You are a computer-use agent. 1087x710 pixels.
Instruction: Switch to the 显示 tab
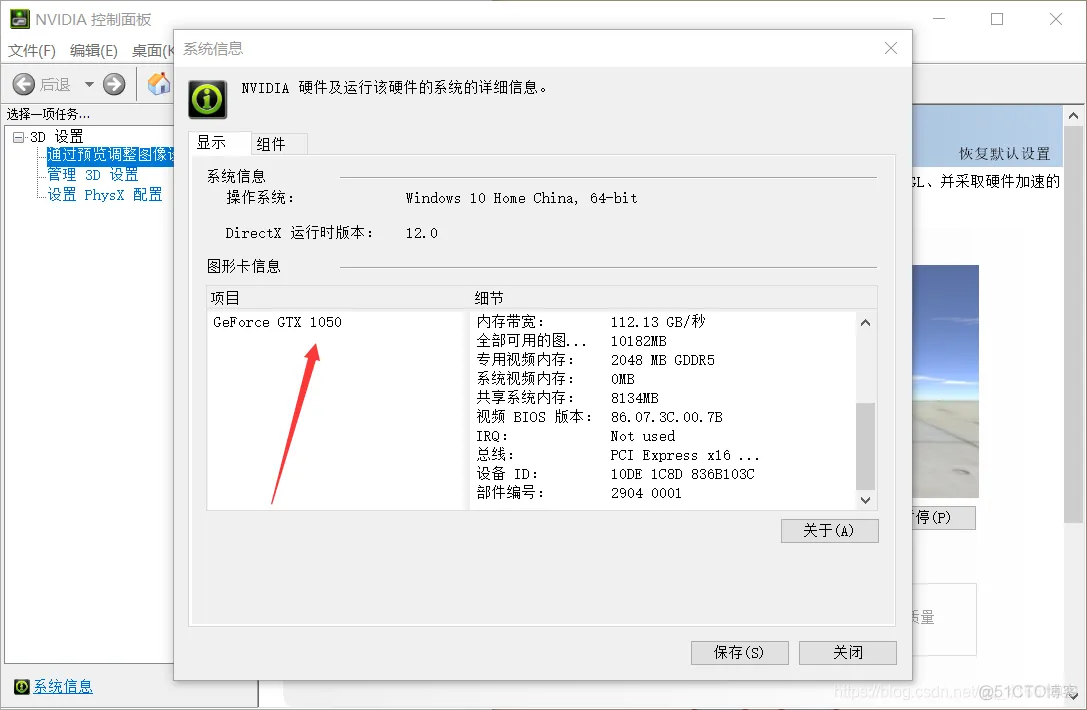[x=219, y=143]
